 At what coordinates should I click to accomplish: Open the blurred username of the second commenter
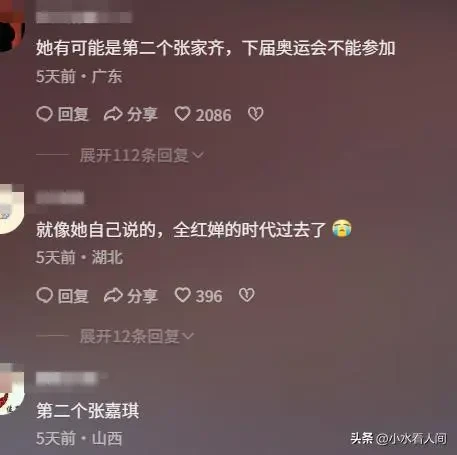(x=60, y=198)
